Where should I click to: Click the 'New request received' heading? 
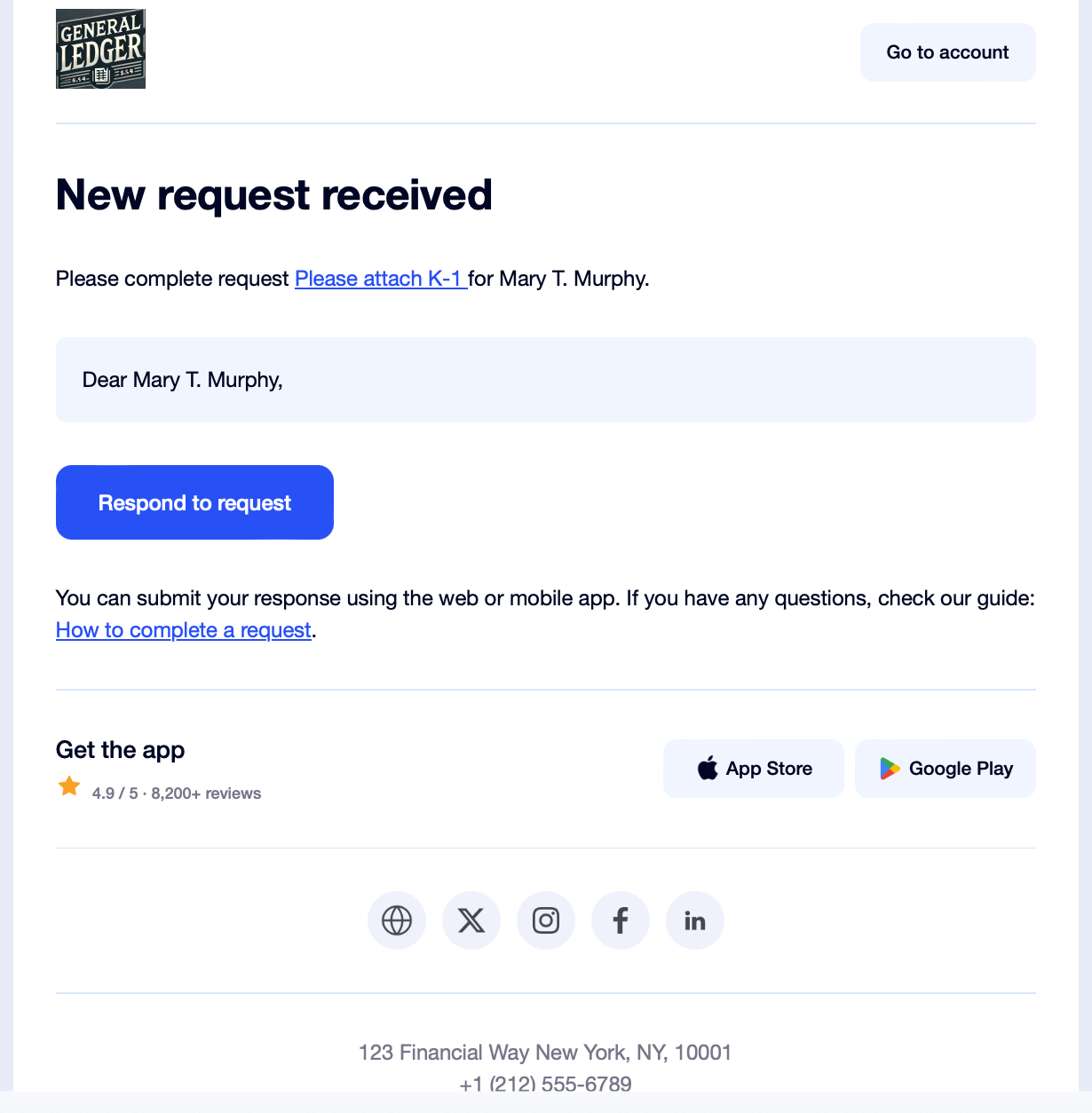pos(273,195)
